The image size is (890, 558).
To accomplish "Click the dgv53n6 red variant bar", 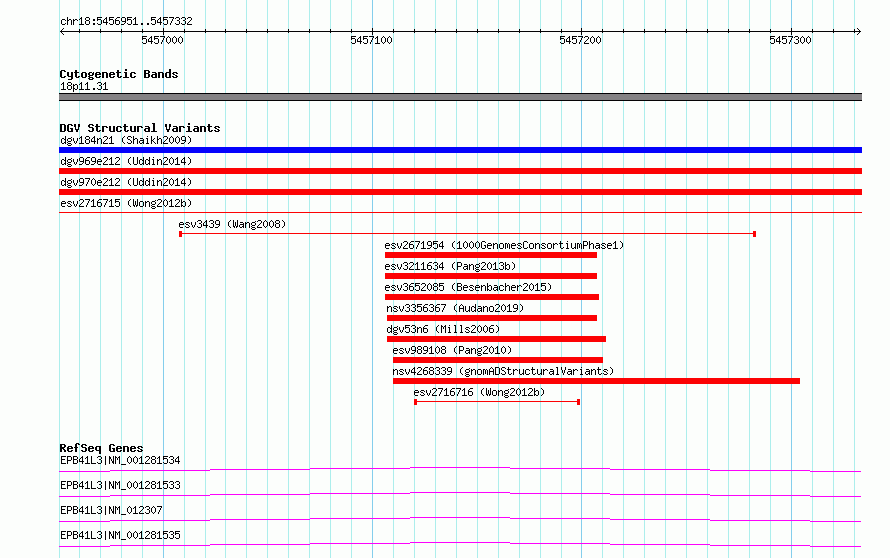I will click(497, 339).
